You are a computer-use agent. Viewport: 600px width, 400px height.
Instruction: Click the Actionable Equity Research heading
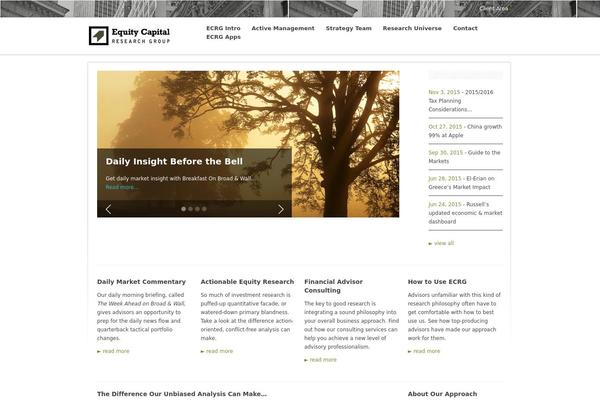point(247,282)
